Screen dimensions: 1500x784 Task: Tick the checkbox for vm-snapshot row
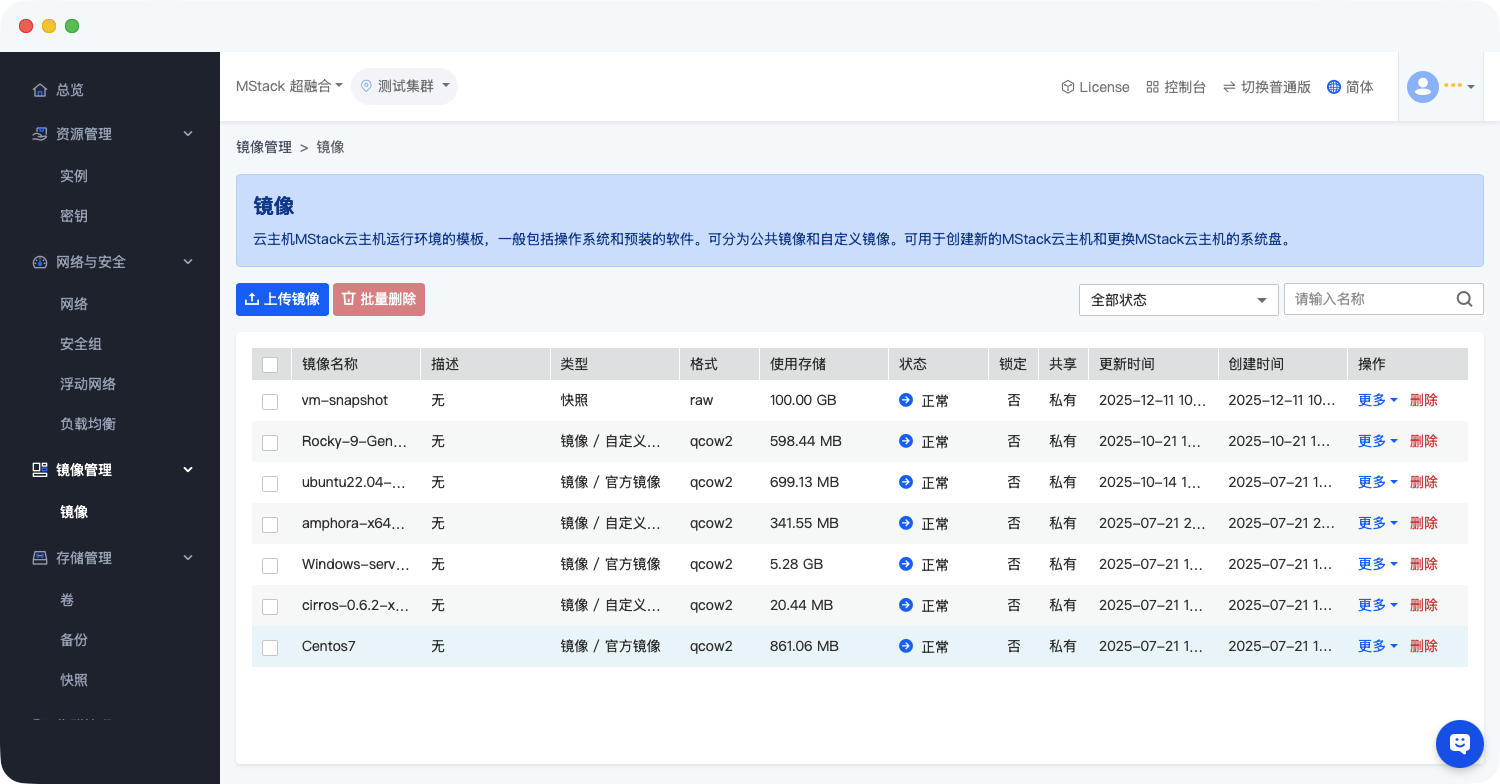(270, 401)
